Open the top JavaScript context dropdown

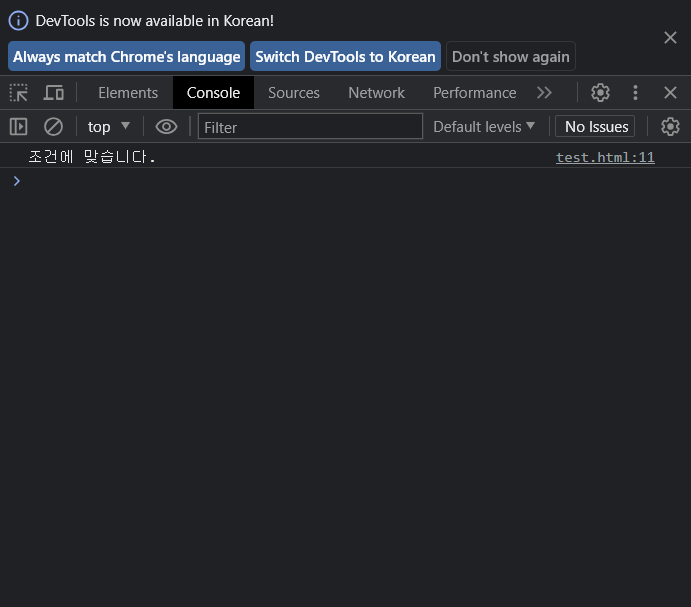(108, 127)
